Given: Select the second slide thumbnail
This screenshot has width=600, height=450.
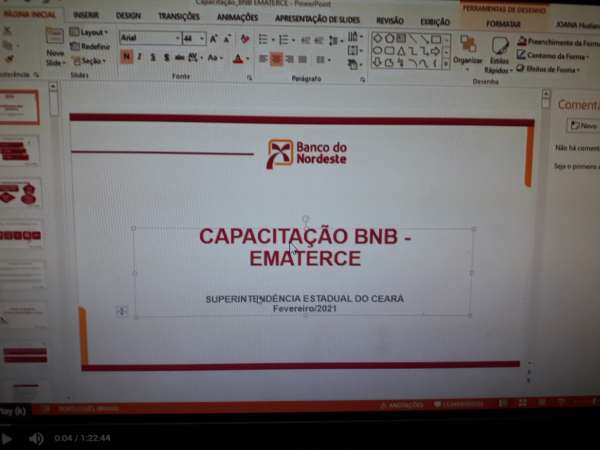Looking at the screenshot, I should pos(20,151).
